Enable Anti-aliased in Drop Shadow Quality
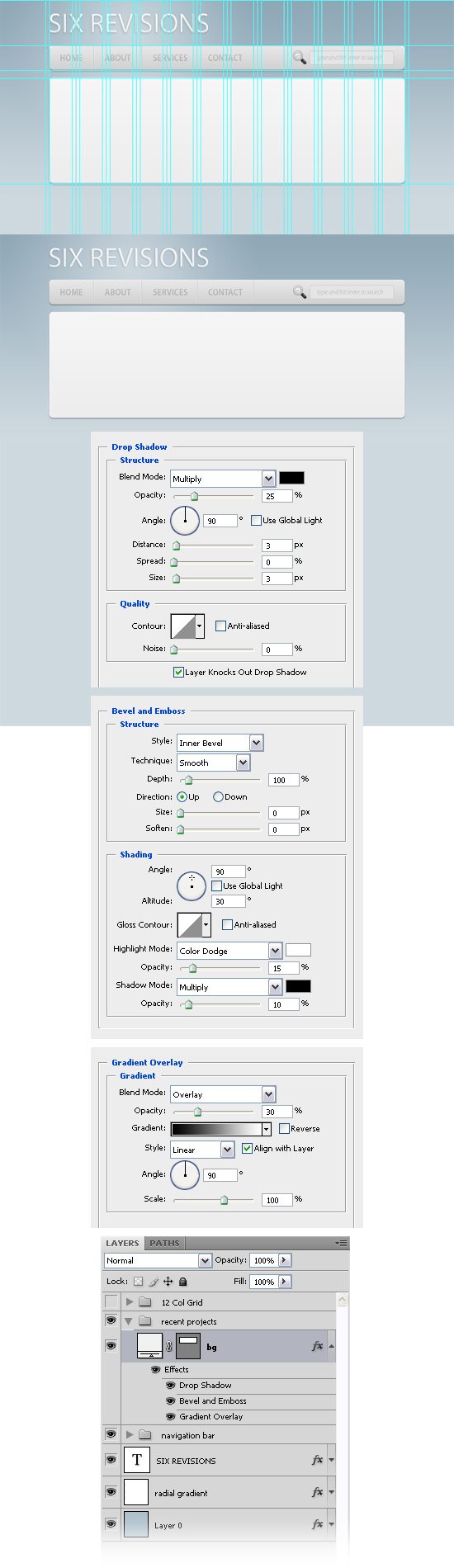454x1568 pixels. [x=220, y=626]
